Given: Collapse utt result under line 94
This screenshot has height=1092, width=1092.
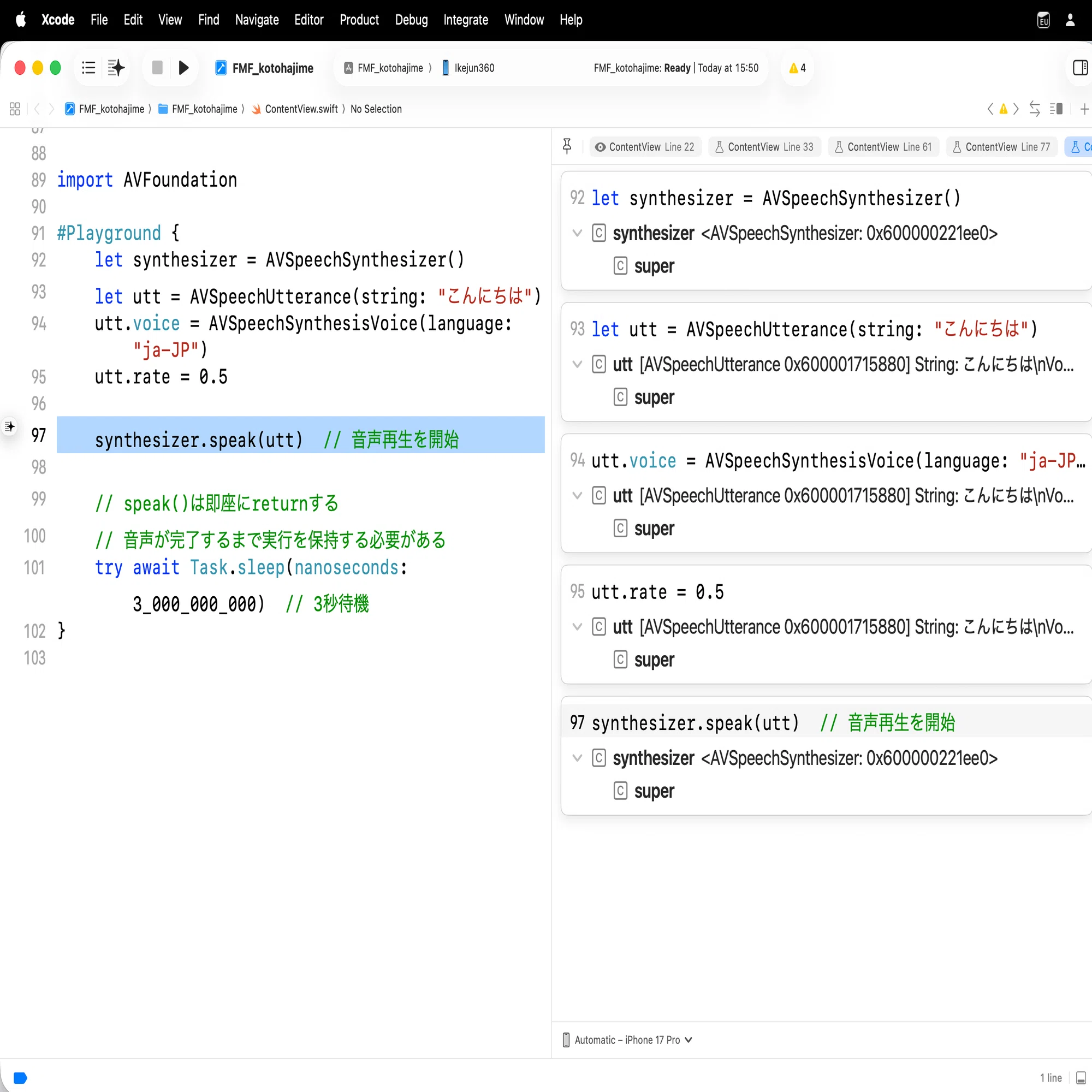Looking at the screenshot, I should (577, 495).
